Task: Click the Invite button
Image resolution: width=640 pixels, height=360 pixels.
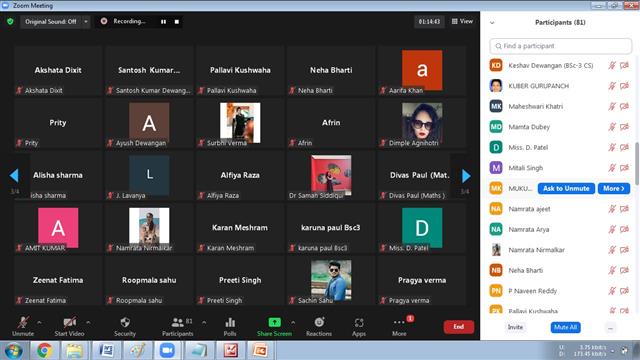Action: tap(515, 327)
